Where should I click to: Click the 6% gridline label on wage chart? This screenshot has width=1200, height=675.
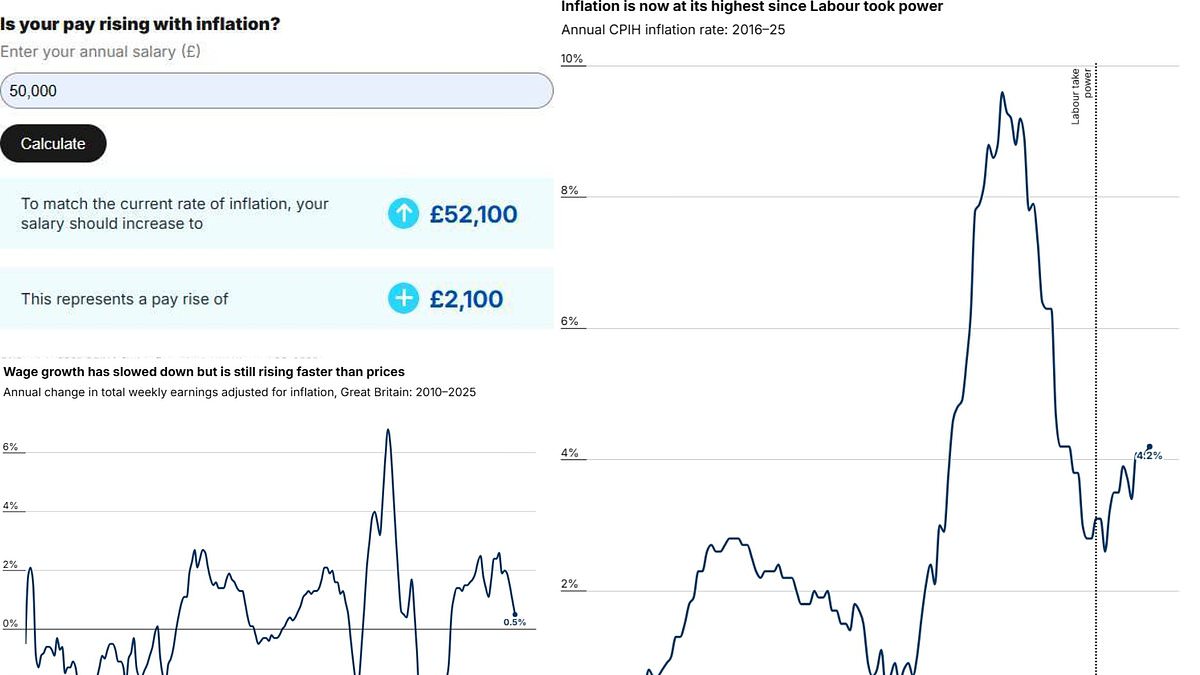click(10, 447)
